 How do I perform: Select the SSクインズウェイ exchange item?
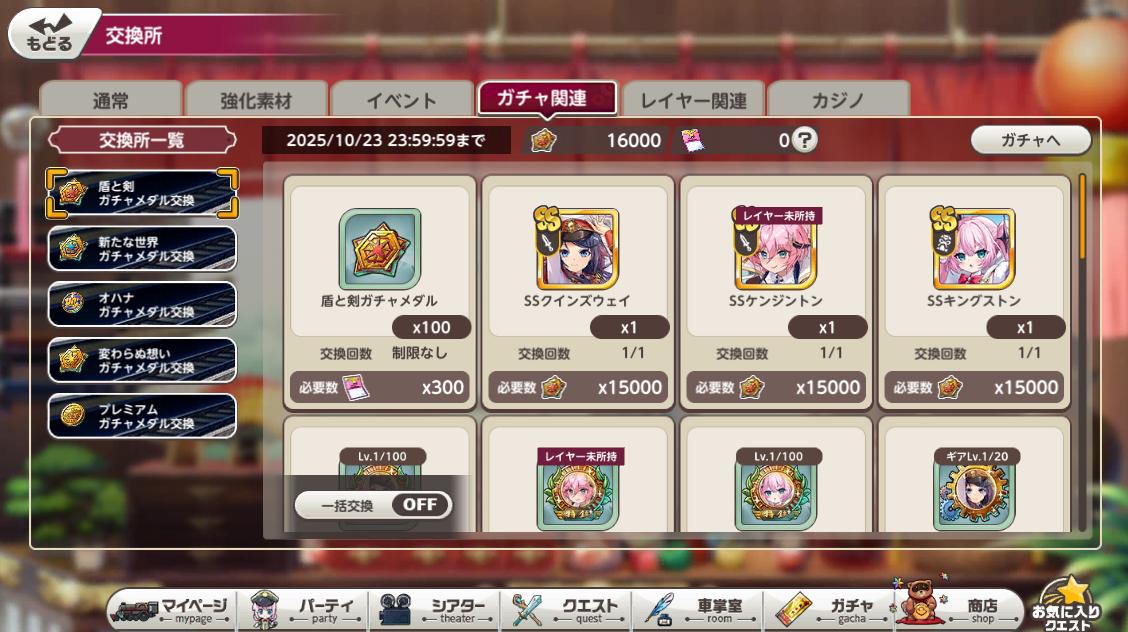[x=577, y=293]
